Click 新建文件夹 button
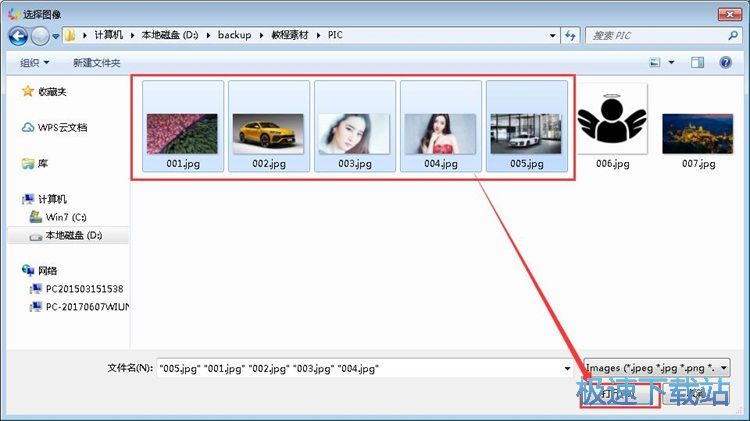The width and height of the screenshot is (750, 421). [96, 63]
